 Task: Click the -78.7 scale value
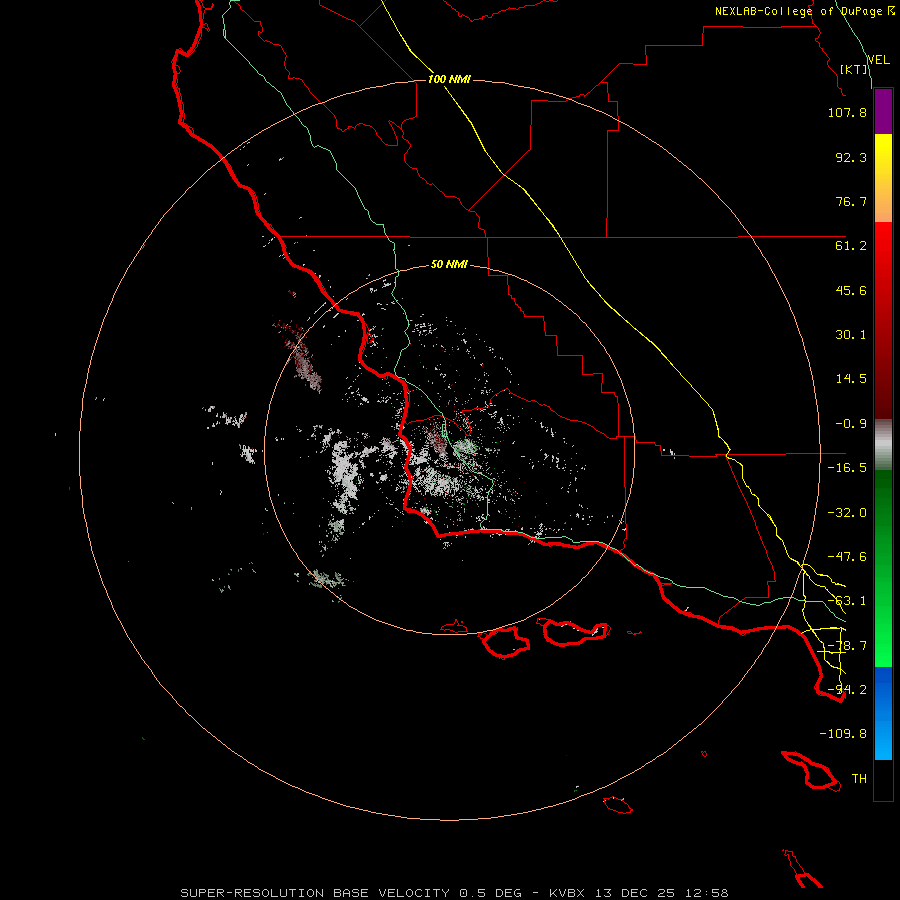(x=847, y=646)
